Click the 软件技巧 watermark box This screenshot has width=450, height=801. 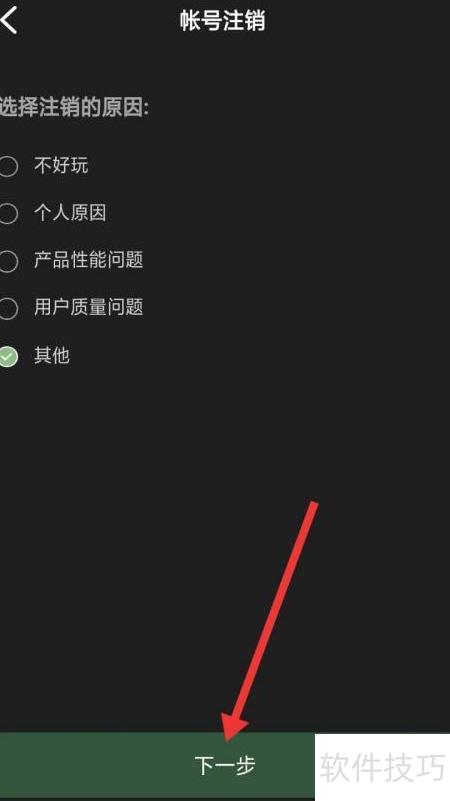[x=382, y=767]
